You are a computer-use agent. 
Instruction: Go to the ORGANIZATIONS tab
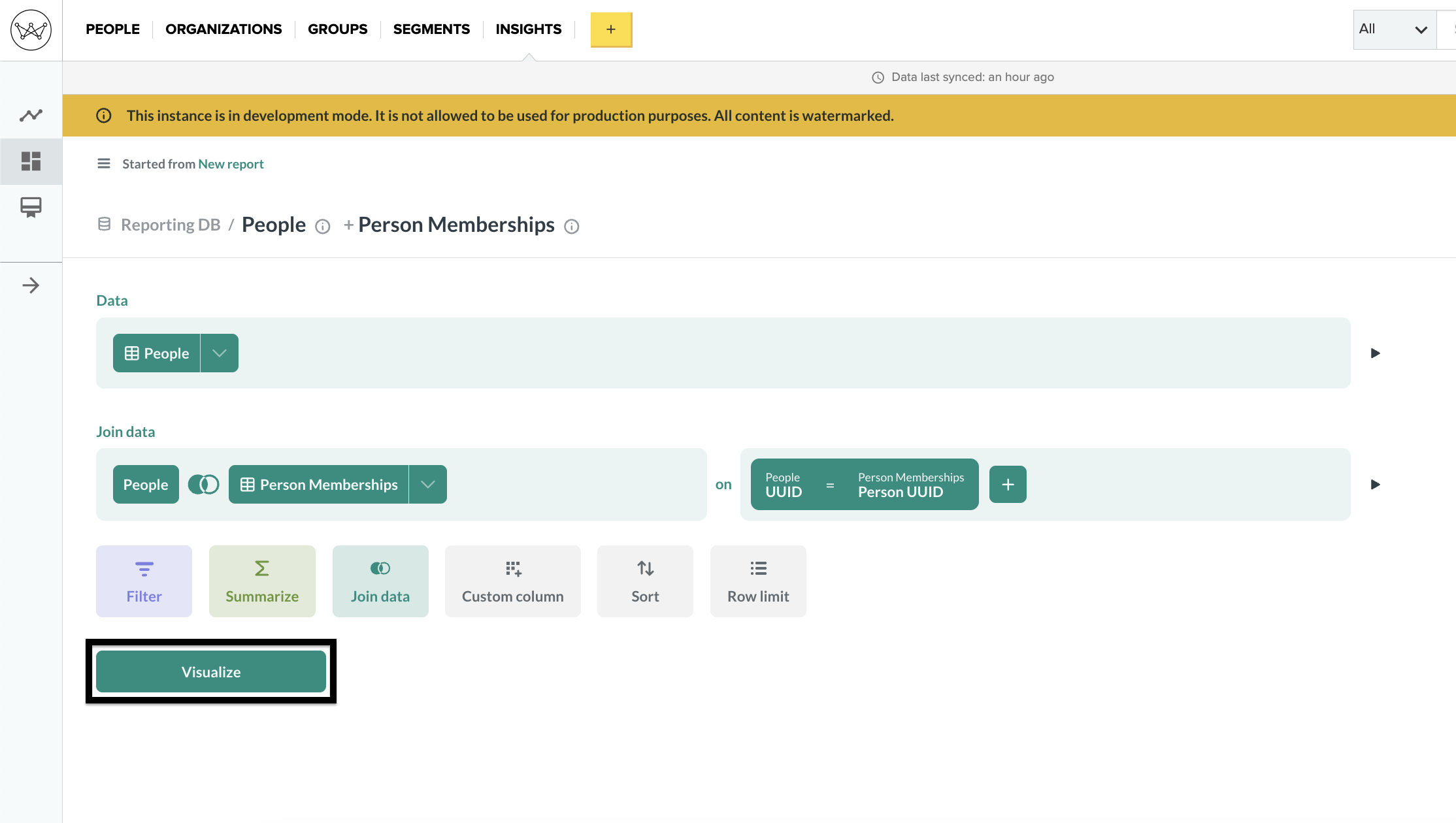[x=223, y=29]
